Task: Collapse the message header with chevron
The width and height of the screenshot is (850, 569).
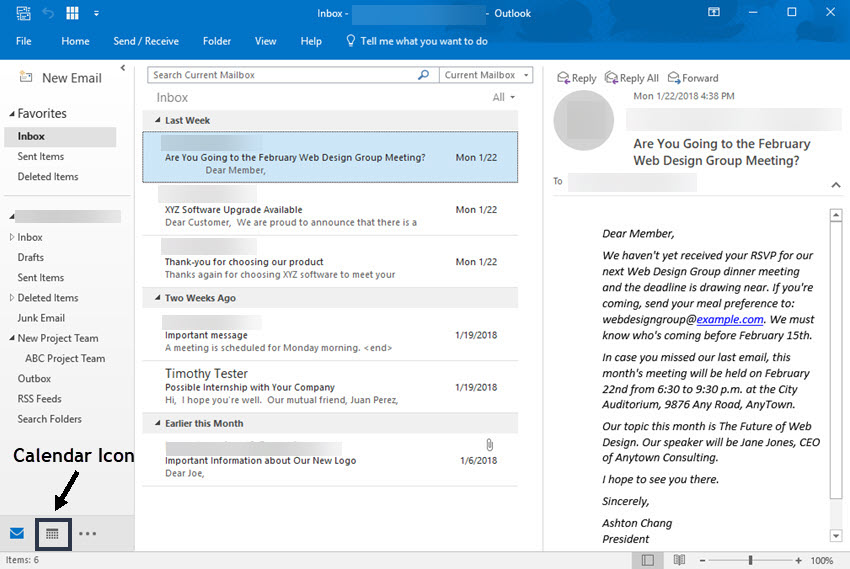Action: pos(836,185)
